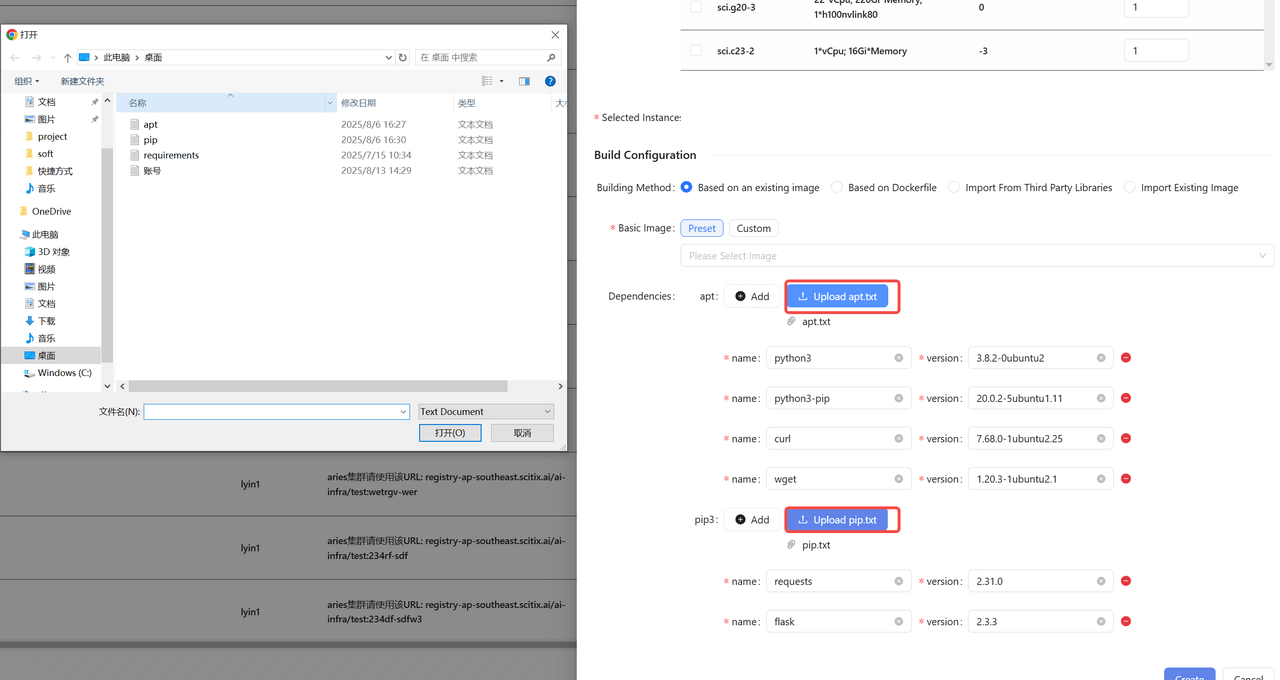Tick the sci.g20-3 instance checkbox
Image resolution: width=1280 pixels, height=680 pixels.
click(696, 7)
